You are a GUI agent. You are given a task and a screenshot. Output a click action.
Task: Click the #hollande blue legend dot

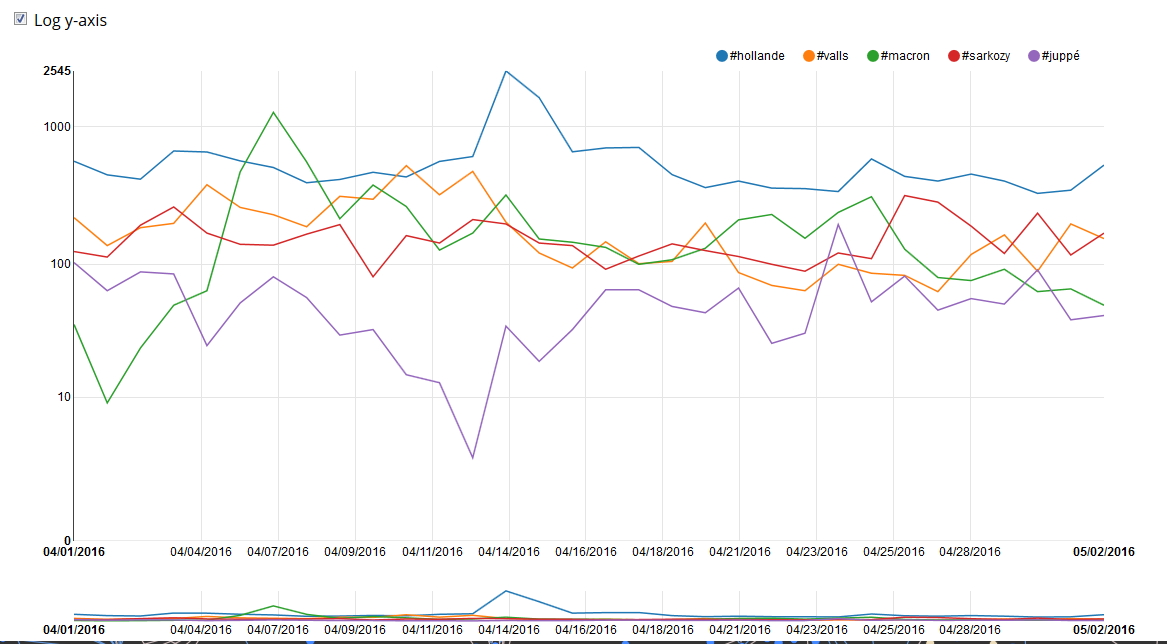coord(721,56)
